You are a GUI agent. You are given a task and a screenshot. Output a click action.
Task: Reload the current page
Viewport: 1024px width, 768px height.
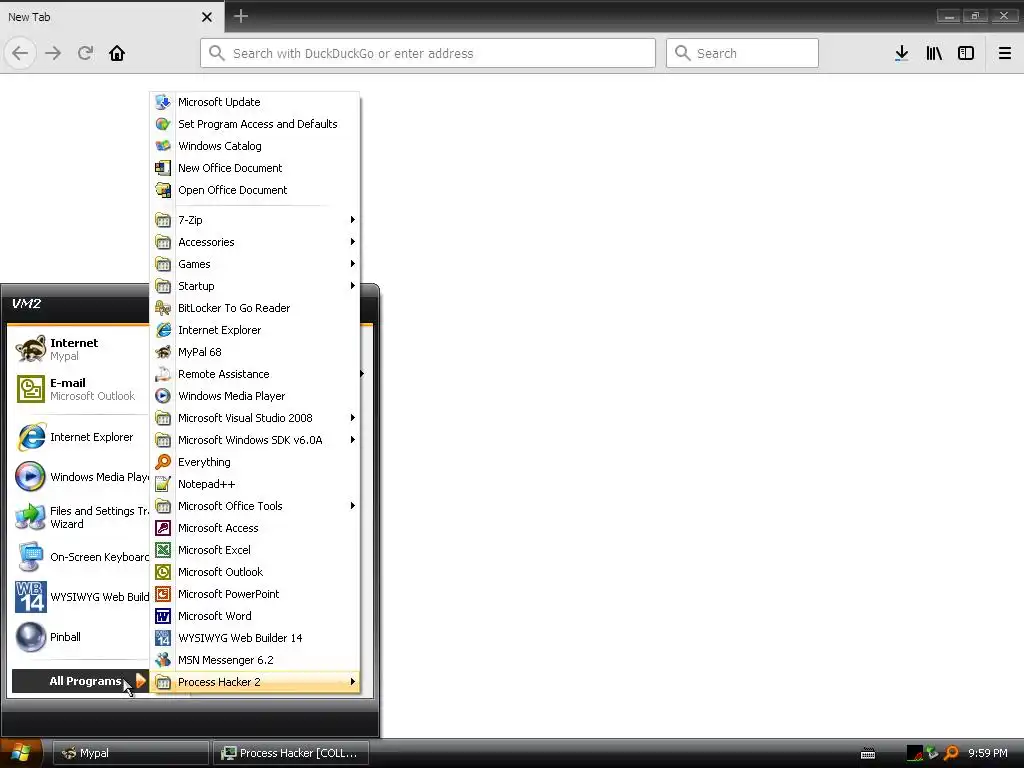[x=85, y=53]
